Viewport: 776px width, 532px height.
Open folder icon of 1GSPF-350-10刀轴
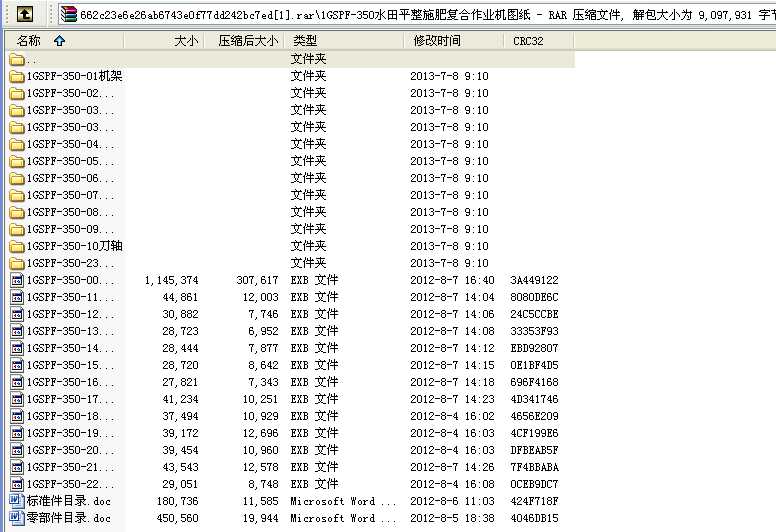point(17,246)
